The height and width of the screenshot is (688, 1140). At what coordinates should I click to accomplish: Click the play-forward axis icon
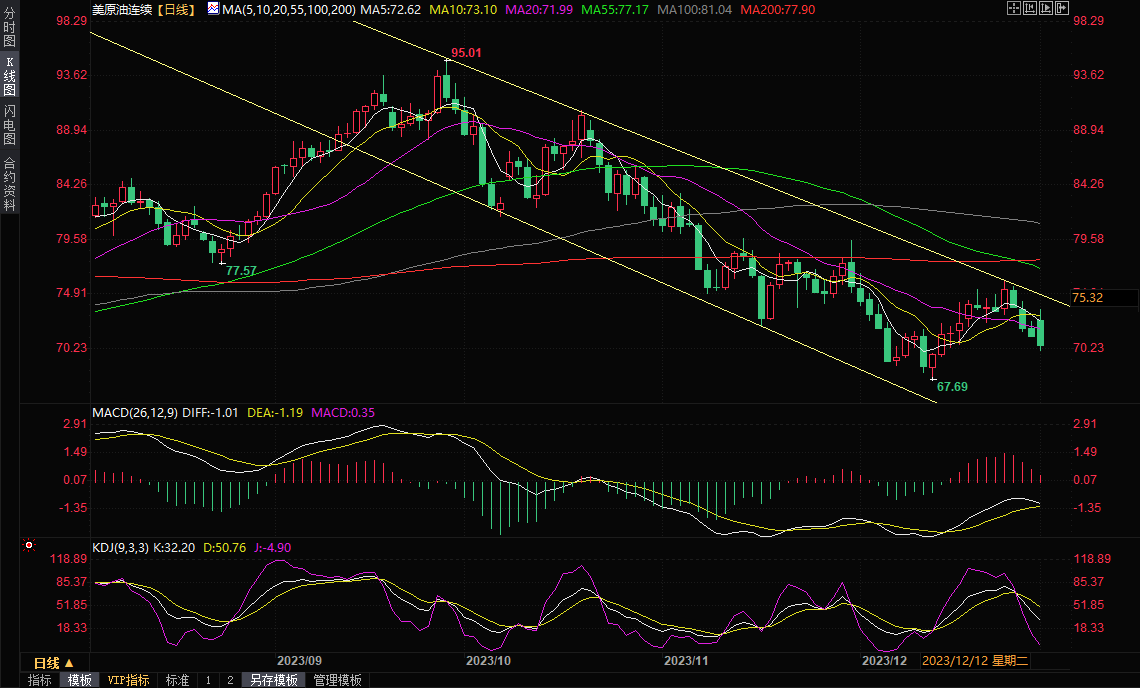click(x=1045, y=8)
